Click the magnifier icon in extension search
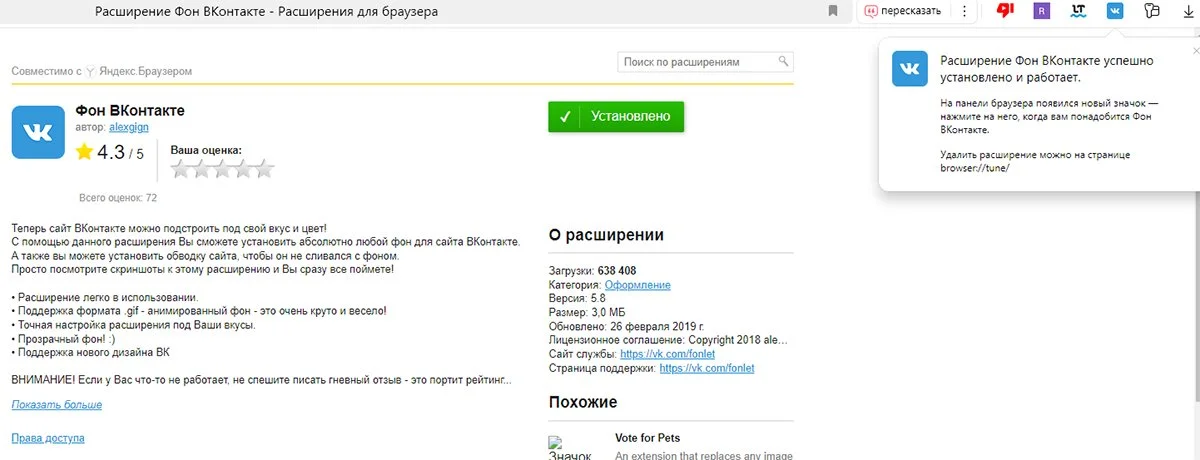Image resolution: width=1200 pixels, height=460 pixels. point(783,61)
